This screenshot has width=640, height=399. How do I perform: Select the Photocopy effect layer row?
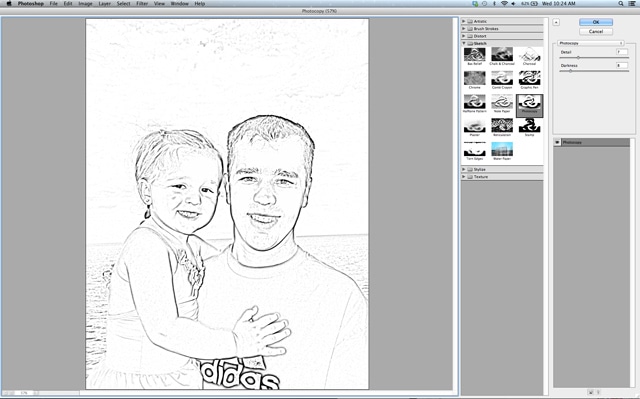pyautogui.click(x=592, y=142)
